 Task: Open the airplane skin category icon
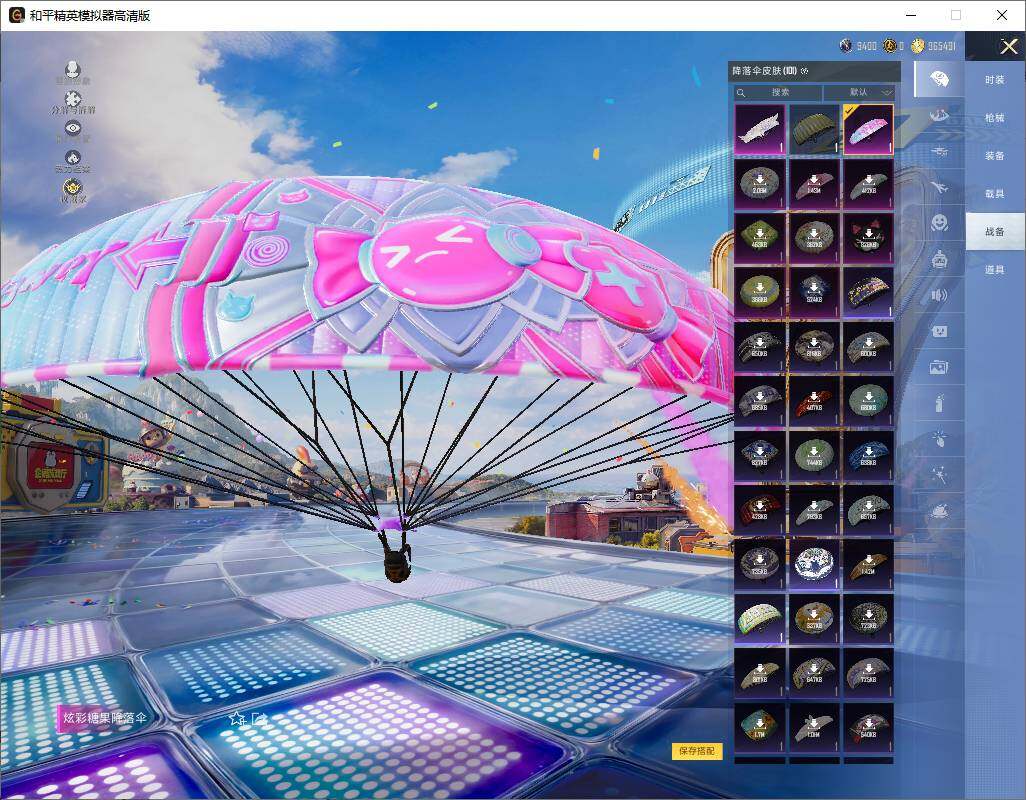(x=940, y=187)
